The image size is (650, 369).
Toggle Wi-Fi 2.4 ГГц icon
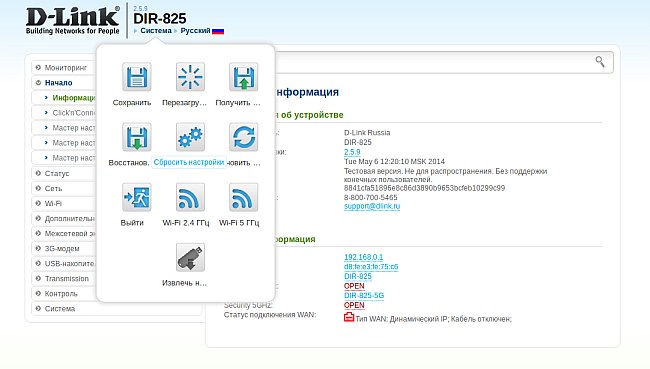[x=190, y=197]
